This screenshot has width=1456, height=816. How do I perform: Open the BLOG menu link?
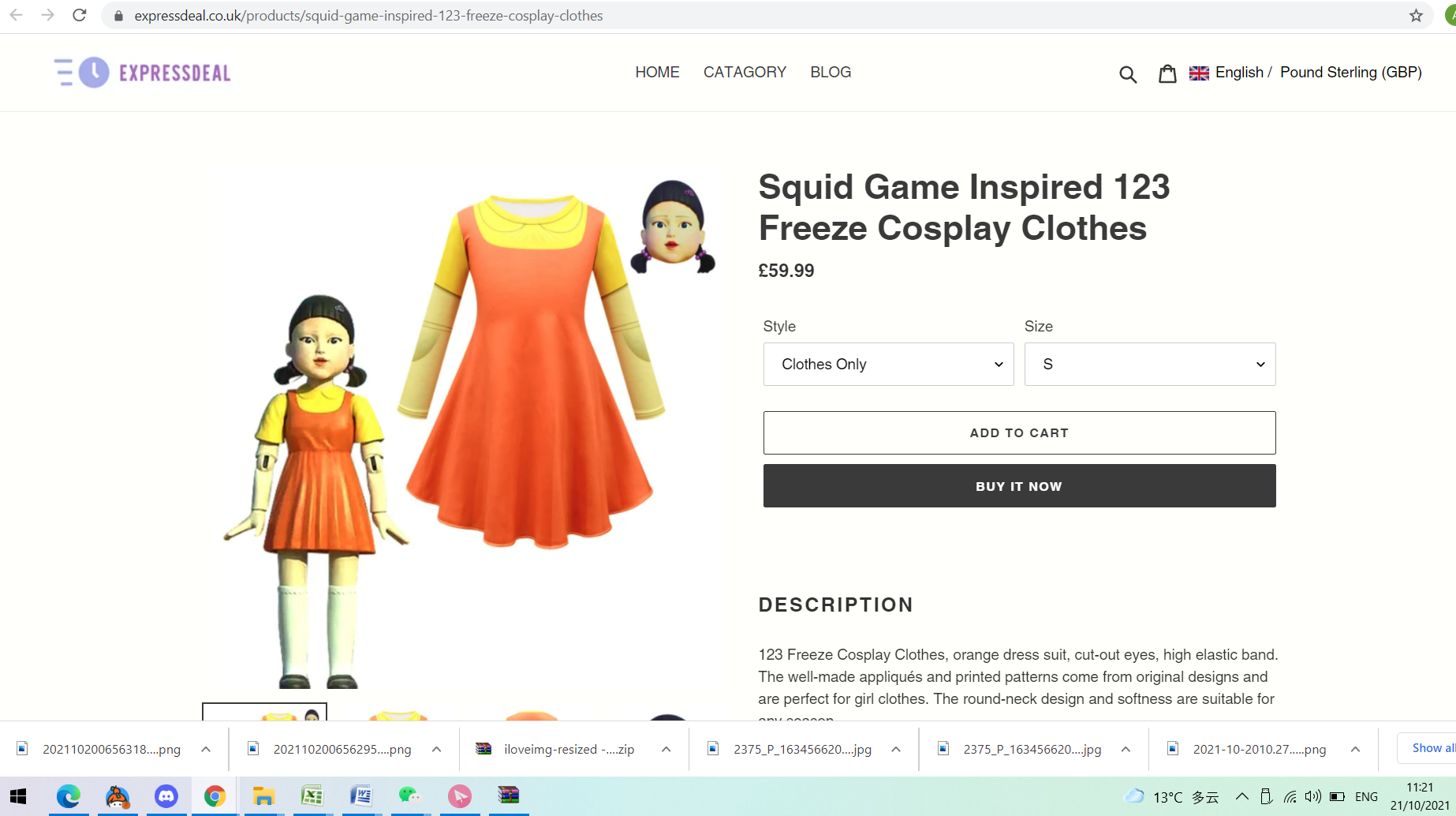[831, 72]
